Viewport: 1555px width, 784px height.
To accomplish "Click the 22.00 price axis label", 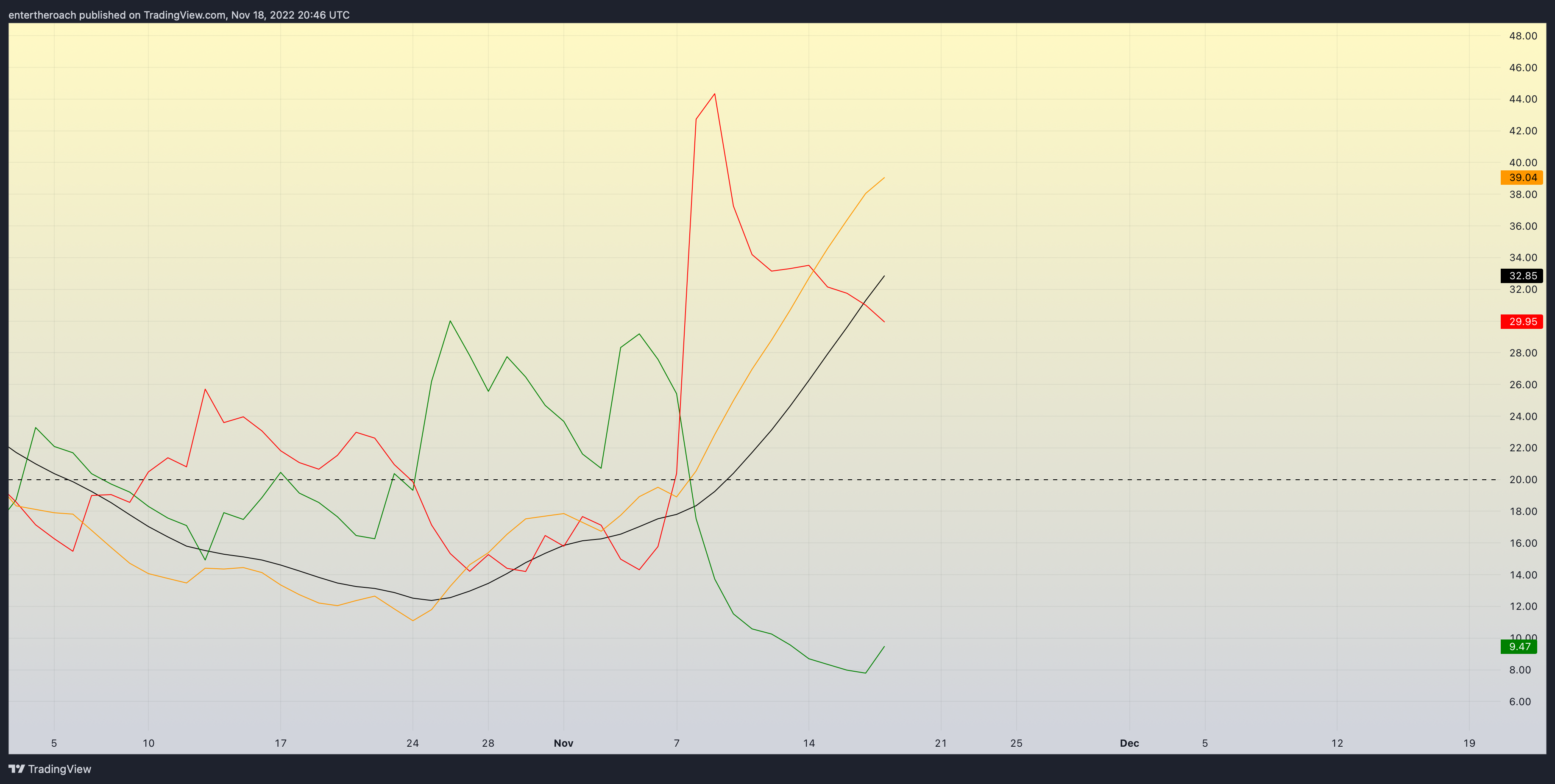I will click(1523, 448).
